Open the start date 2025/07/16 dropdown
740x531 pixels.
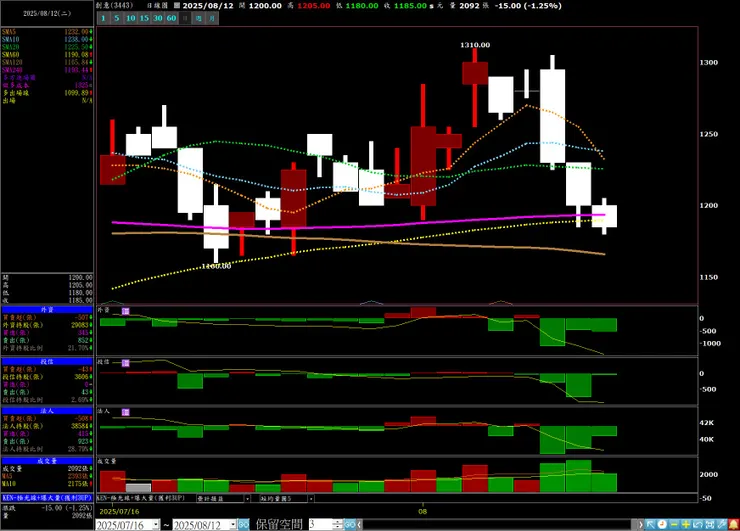click(x=156, y=524)
